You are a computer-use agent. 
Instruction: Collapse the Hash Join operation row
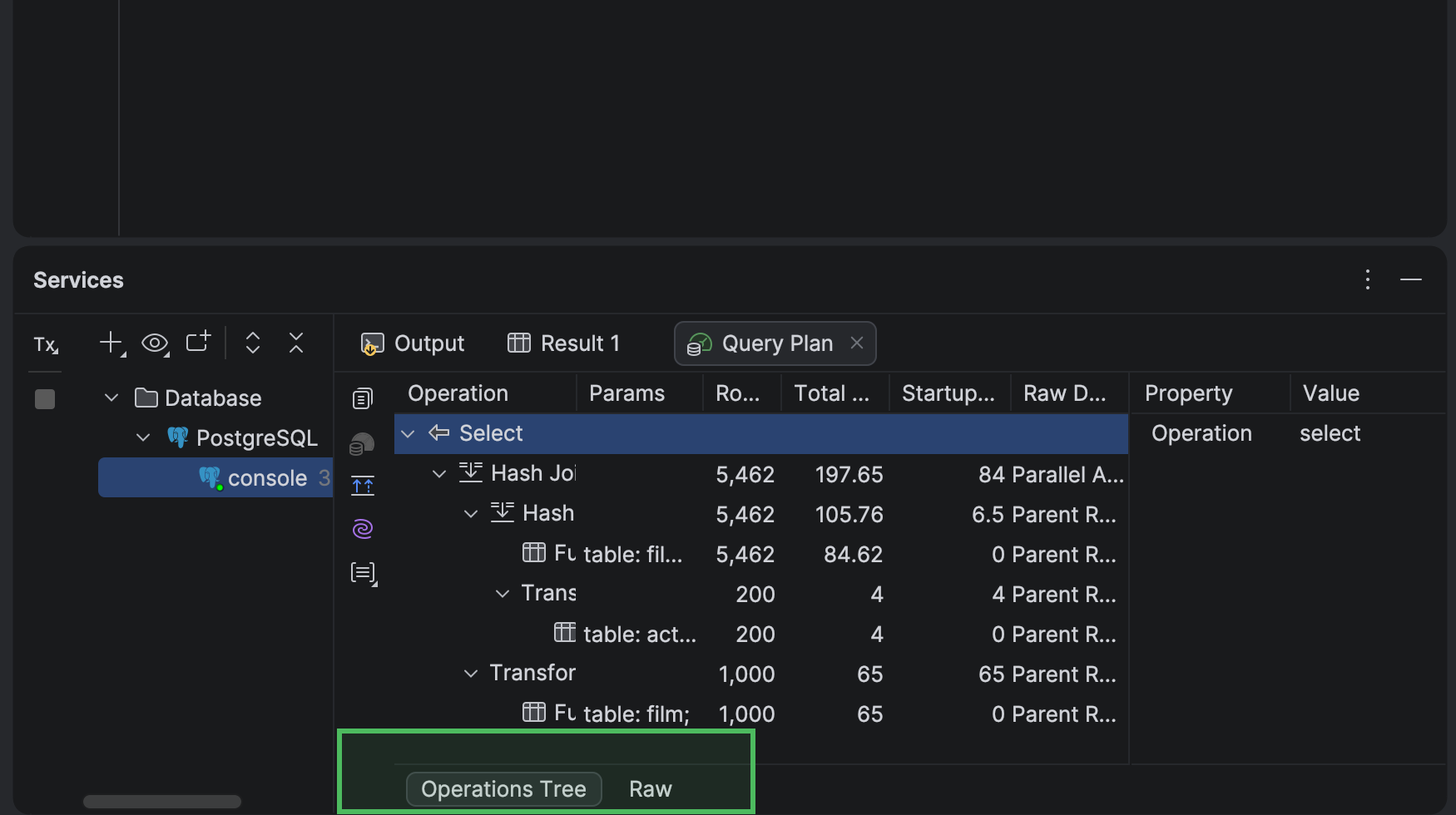click(439, 473)
